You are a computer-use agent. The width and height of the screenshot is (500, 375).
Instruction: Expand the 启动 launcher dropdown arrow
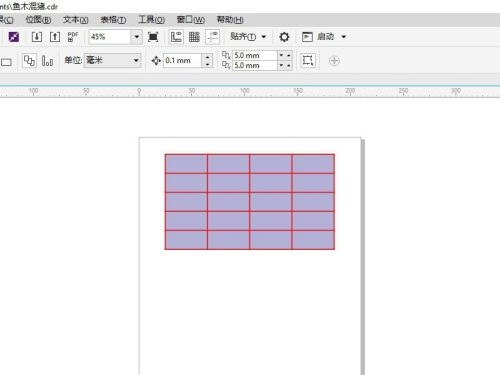344,37
